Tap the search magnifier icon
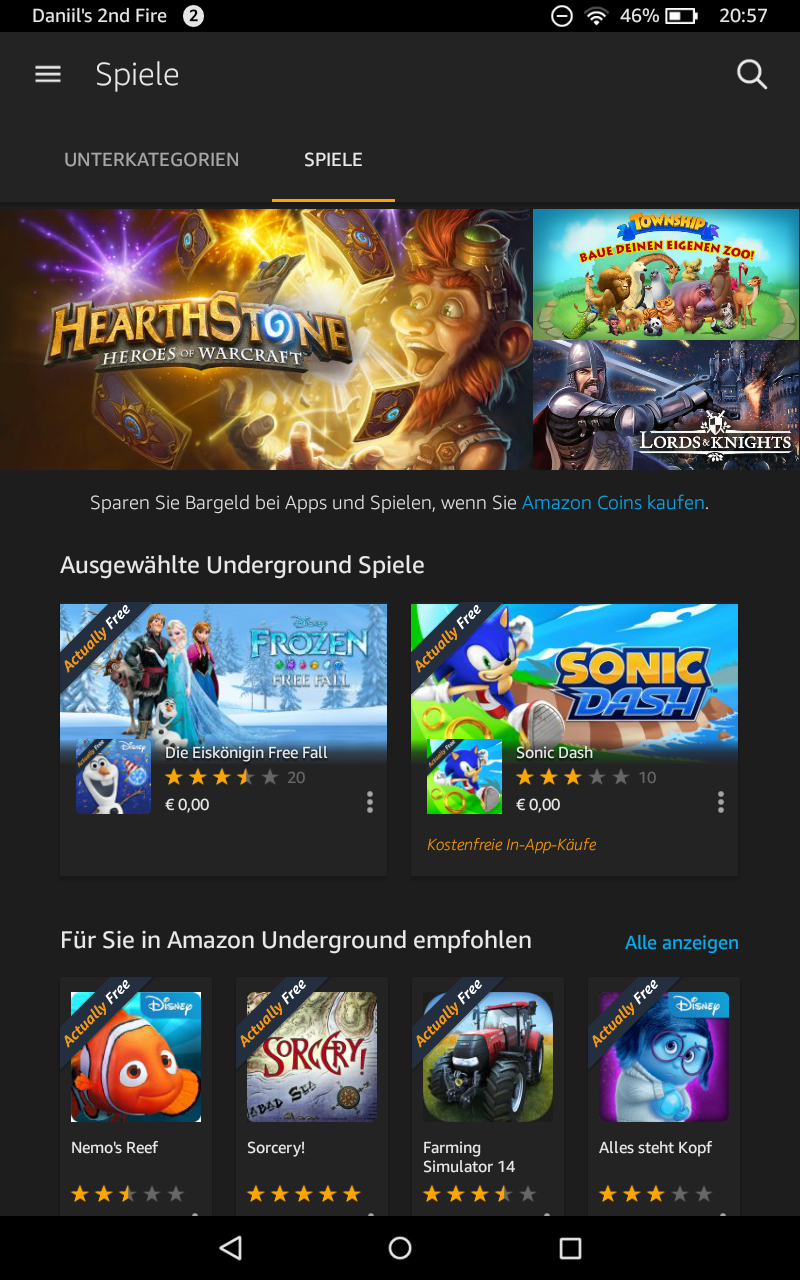This screenshot has height=1280, width=800. point(752,74)
